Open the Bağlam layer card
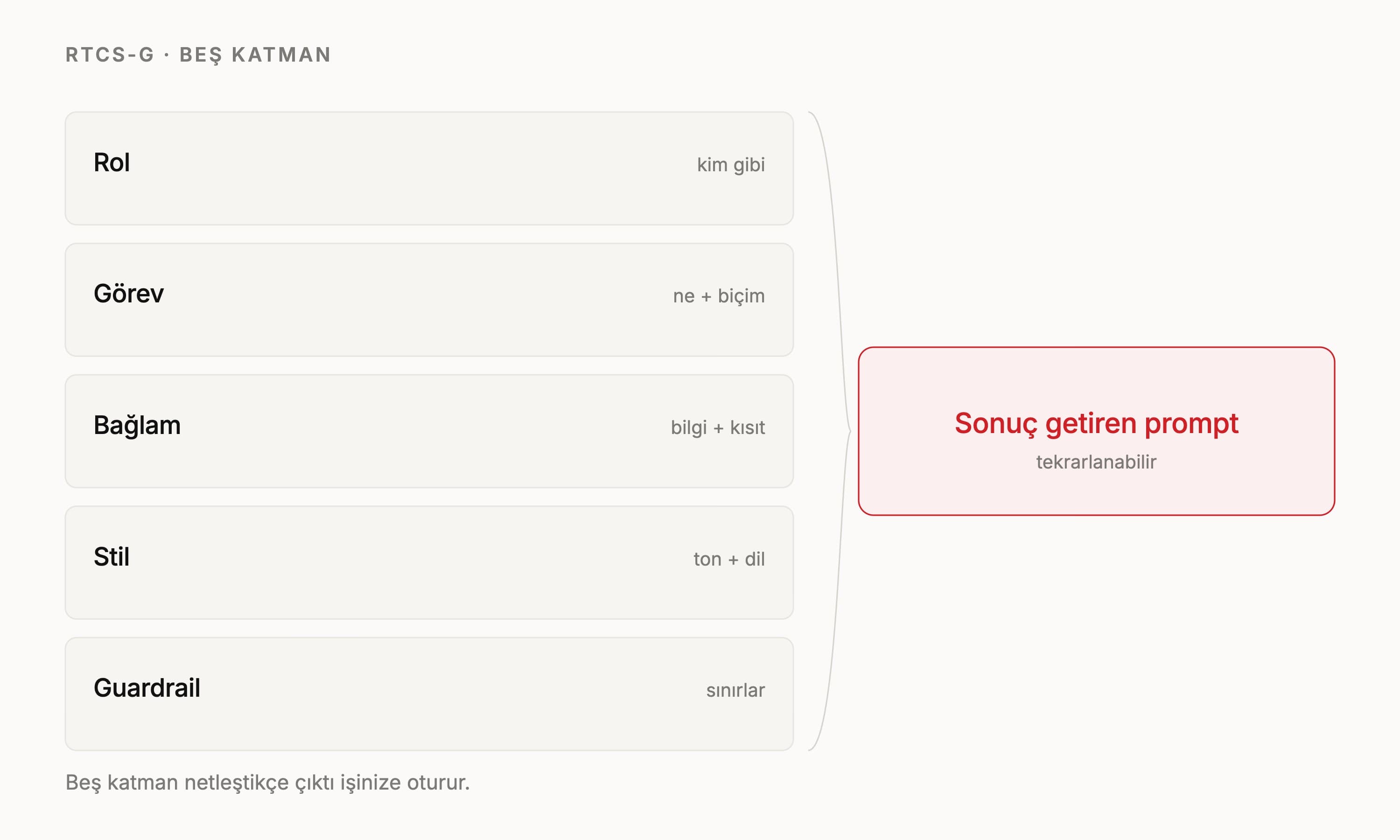The height and width of the screenshot is (840, 1400). click(429, 431)
